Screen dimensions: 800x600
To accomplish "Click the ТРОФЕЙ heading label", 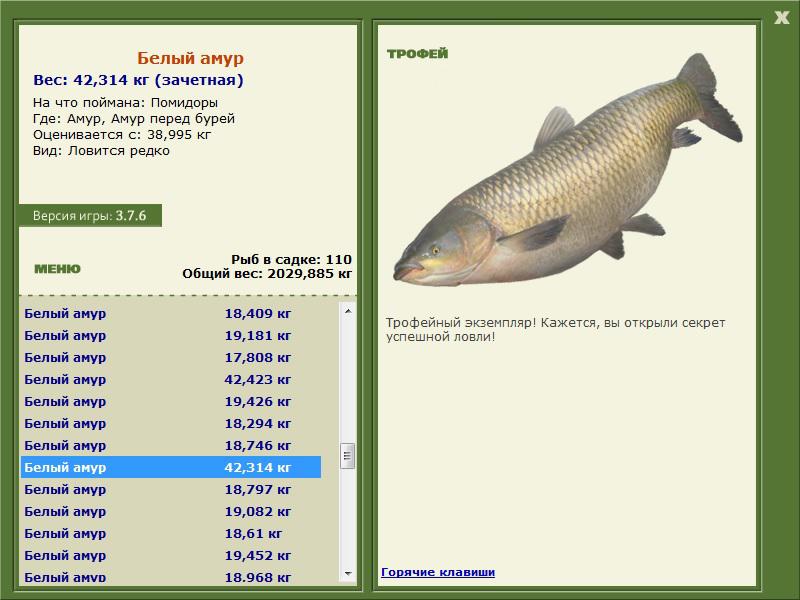I will pos(417,54).
